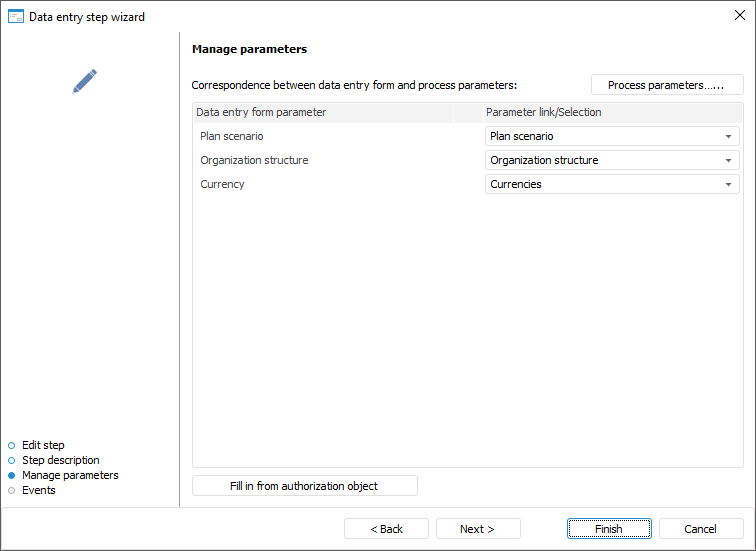756x551 pixels.
Task: Click the pencil edit icon
Action: (85, 81)
